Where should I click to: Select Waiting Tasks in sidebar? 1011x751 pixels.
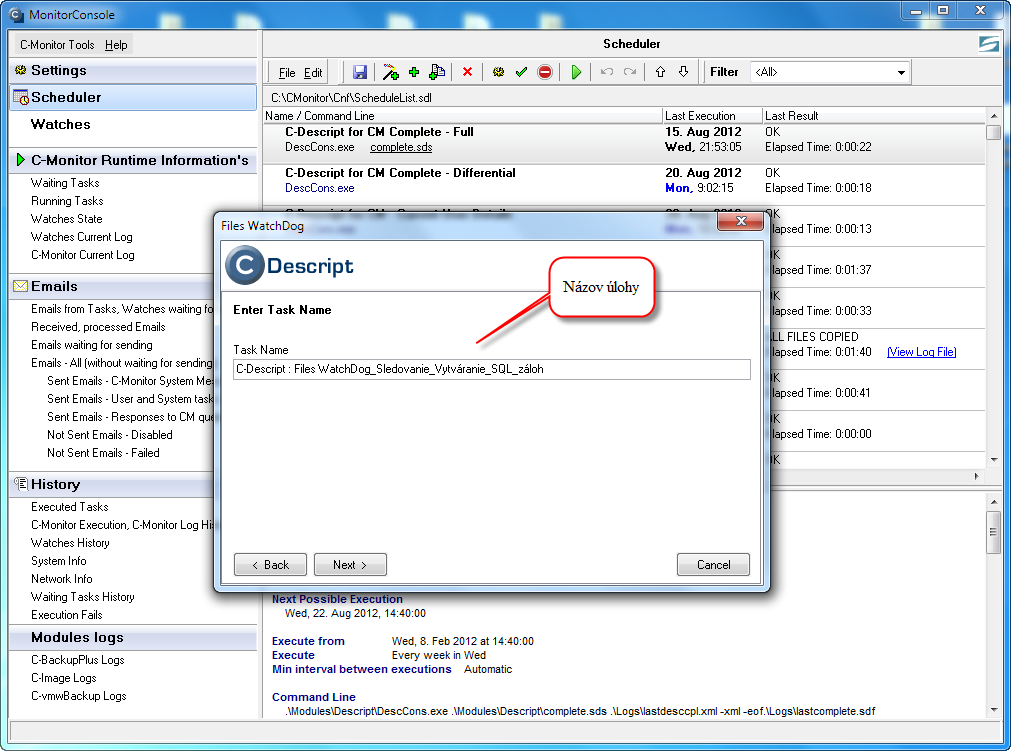(x=65, y=183)
